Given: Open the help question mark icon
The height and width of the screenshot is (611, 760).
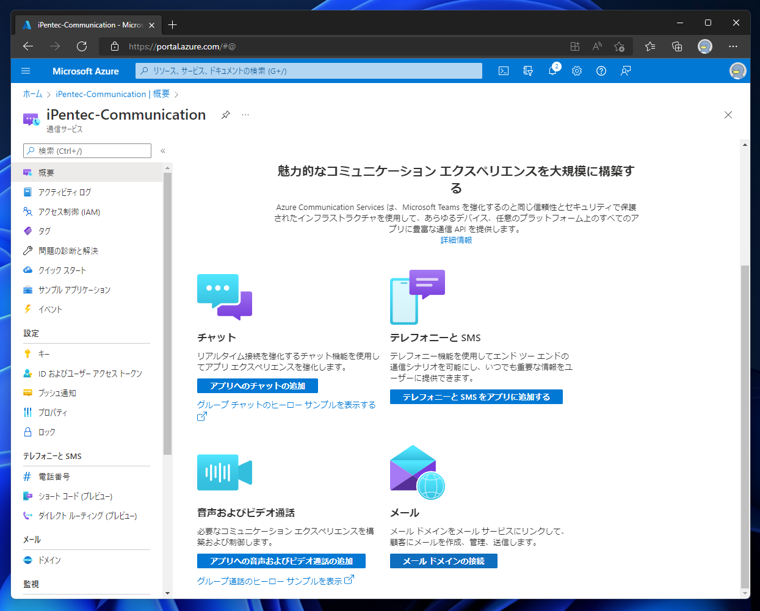Looking at the screenshot, I should pyautogui.click(x=601, y=71).
